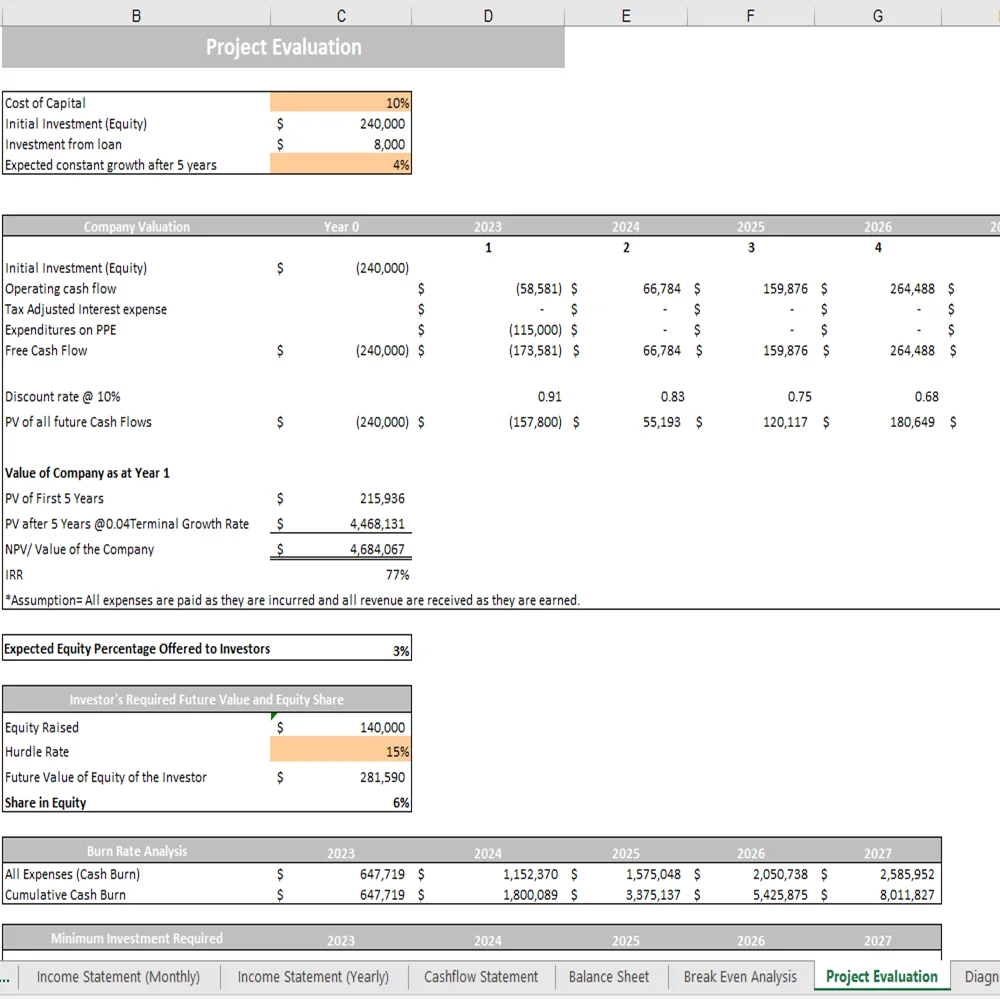Click the Project Evaluation title header
Viewport: 1000px width, 1000px height.
[x=283, y=47]
